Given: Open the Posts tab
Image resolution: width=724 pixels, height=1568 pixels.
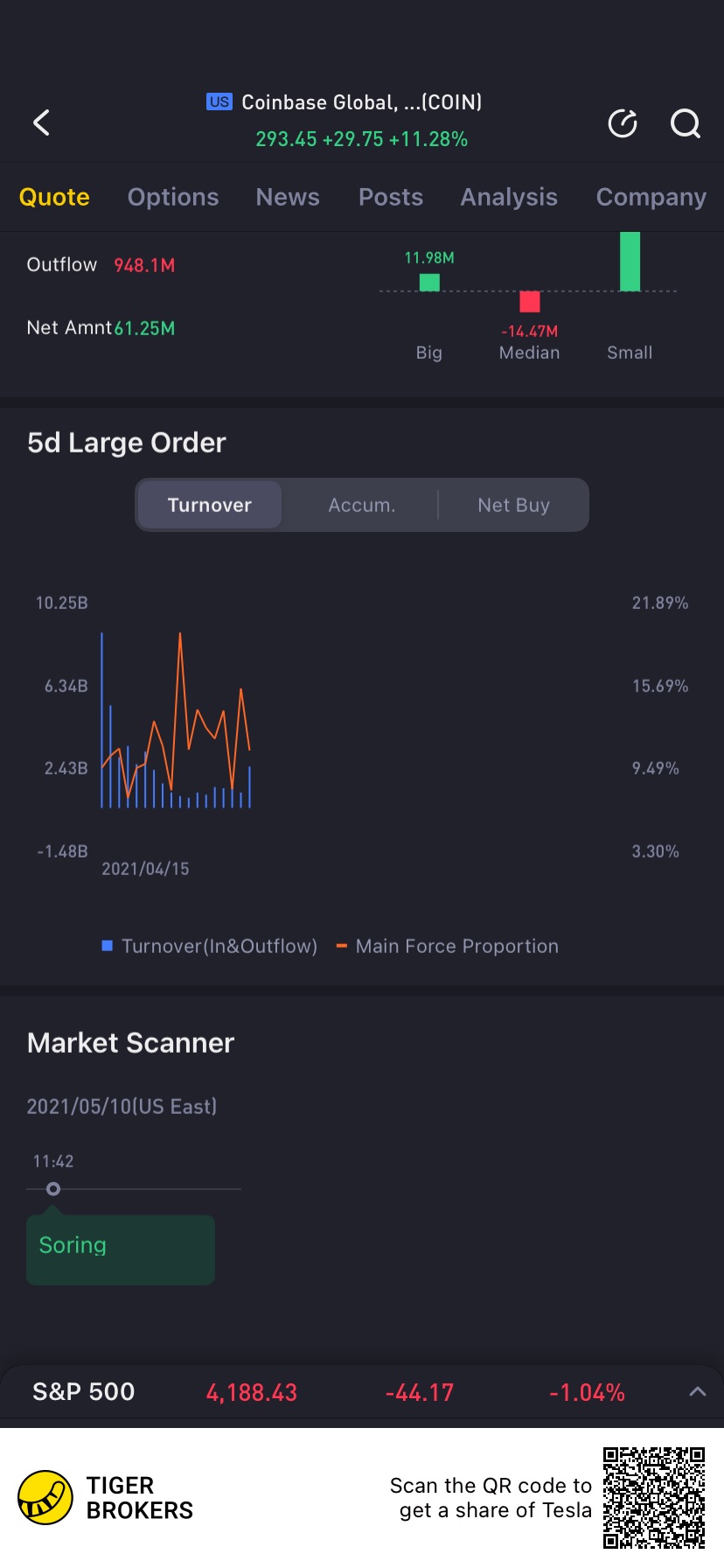Looking at the screenshot, I should [391, 197].
